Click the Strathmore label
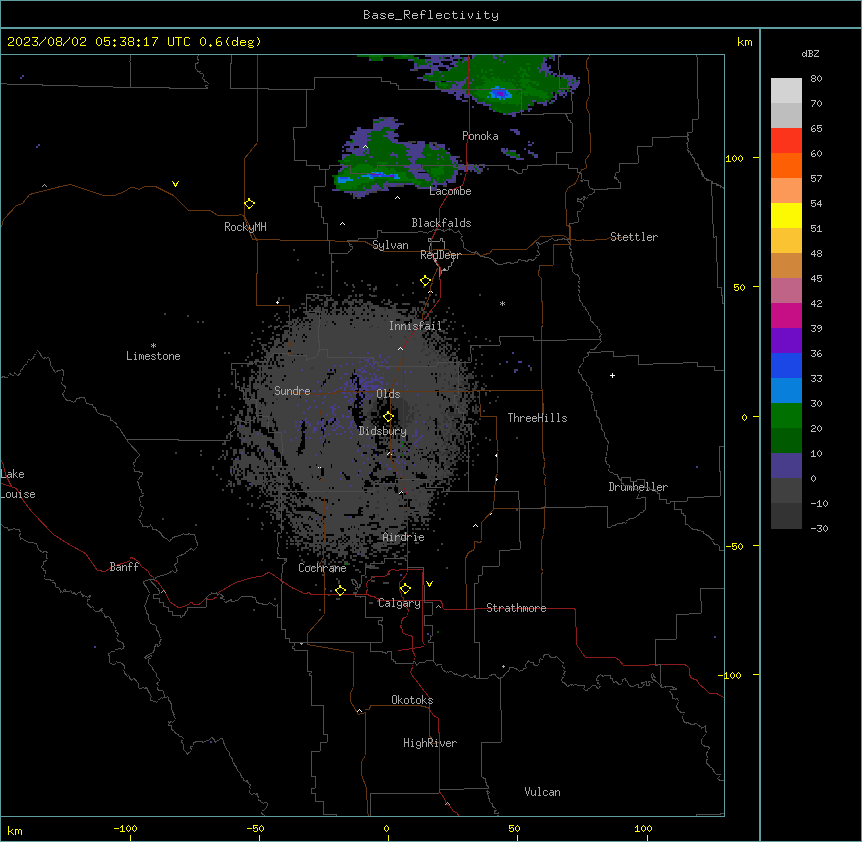The height and width of the screenshot is (842, 862). 516,608
